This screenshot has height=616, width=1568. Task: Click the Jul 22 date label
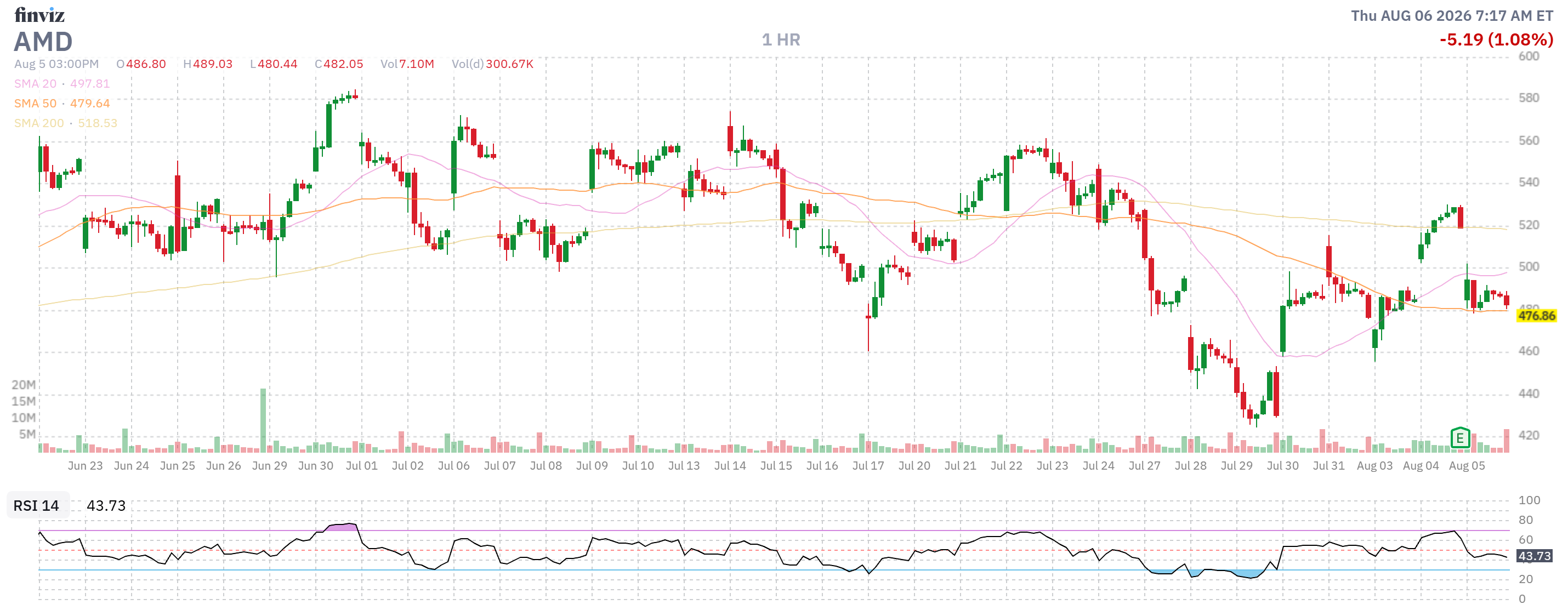[x=1006, y=466]
